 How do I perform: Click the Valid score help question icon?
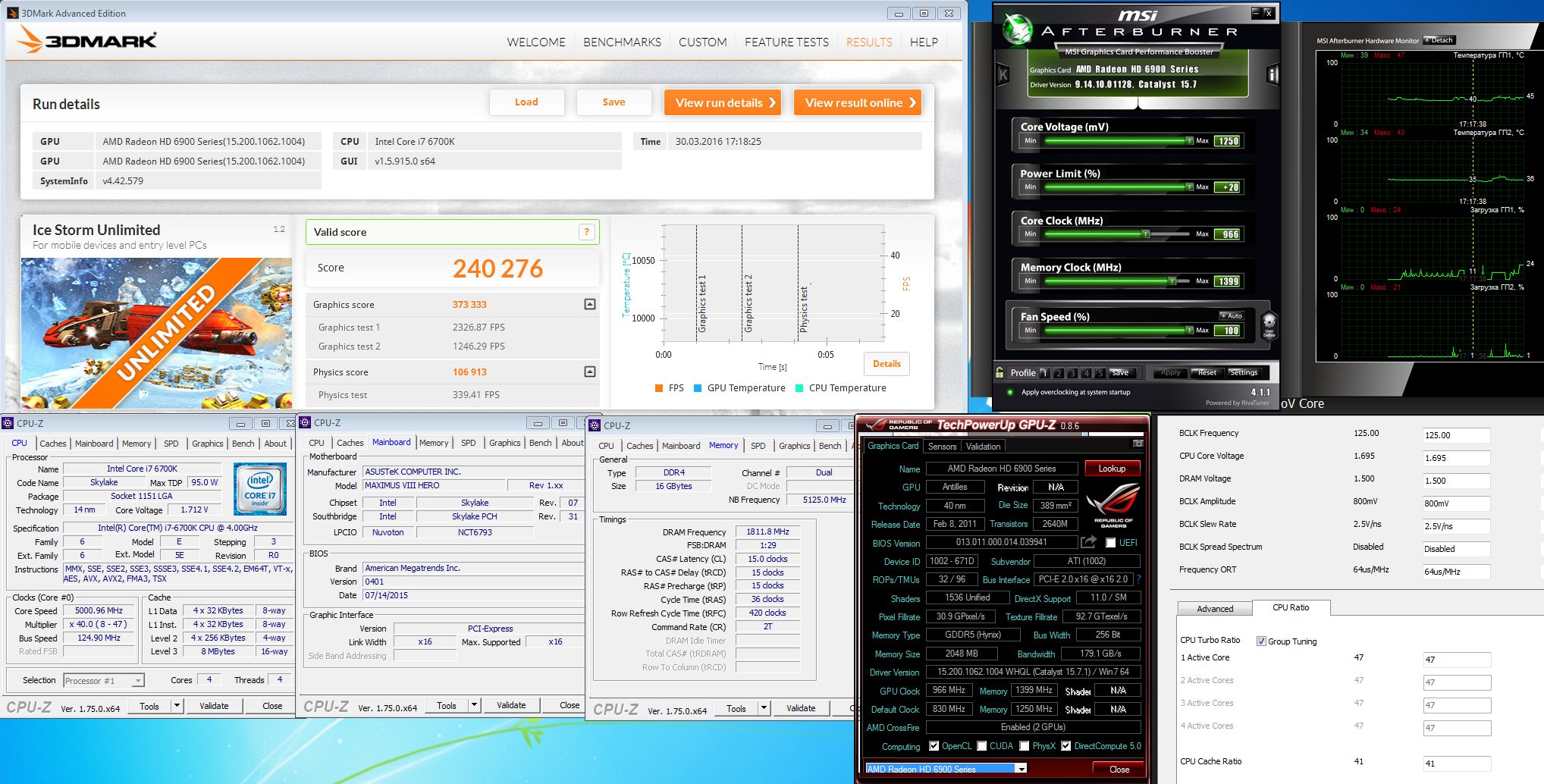(x=586, y=232)
